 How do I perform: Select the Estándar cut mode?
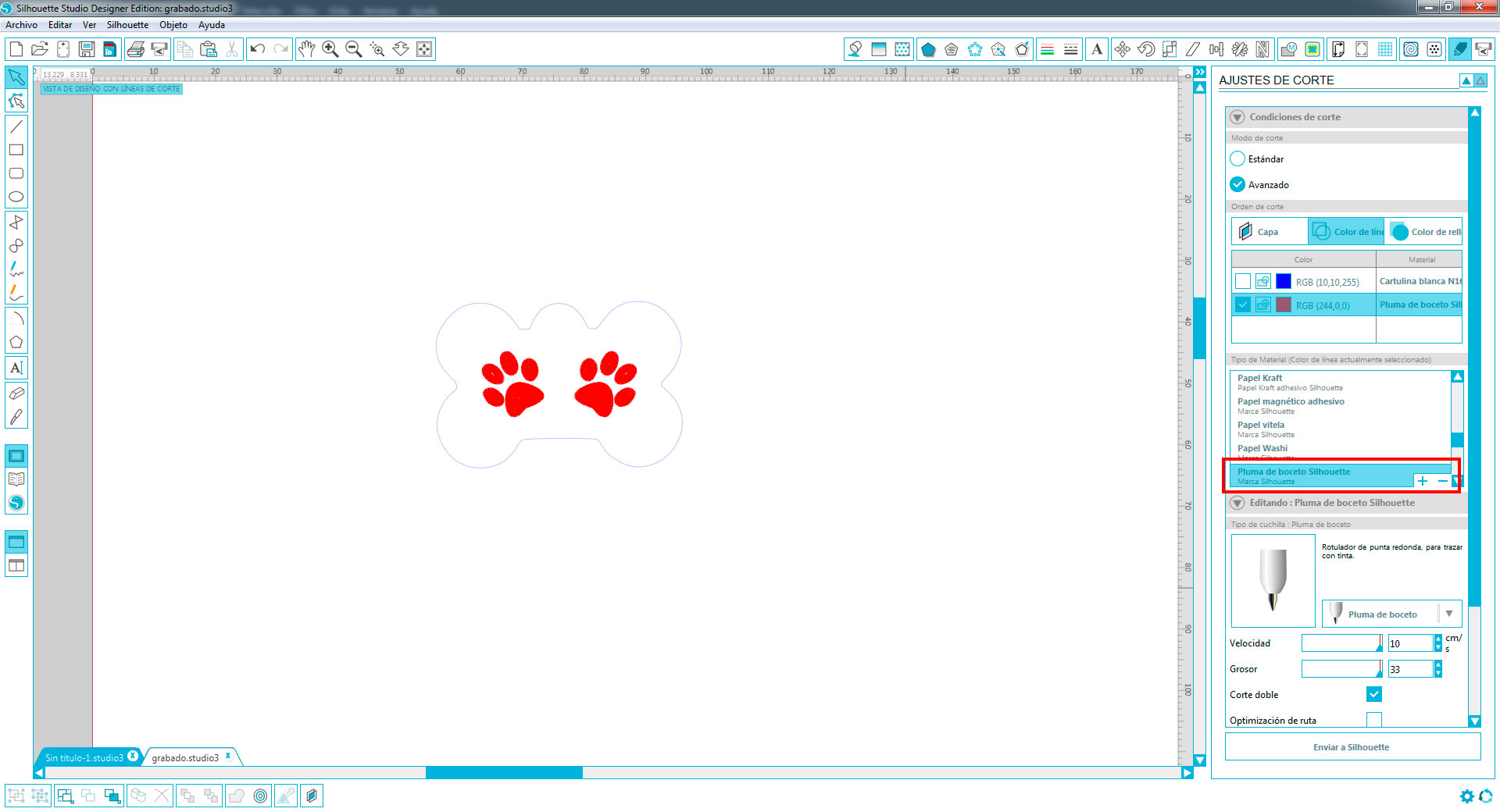(x=1237, y=159)
